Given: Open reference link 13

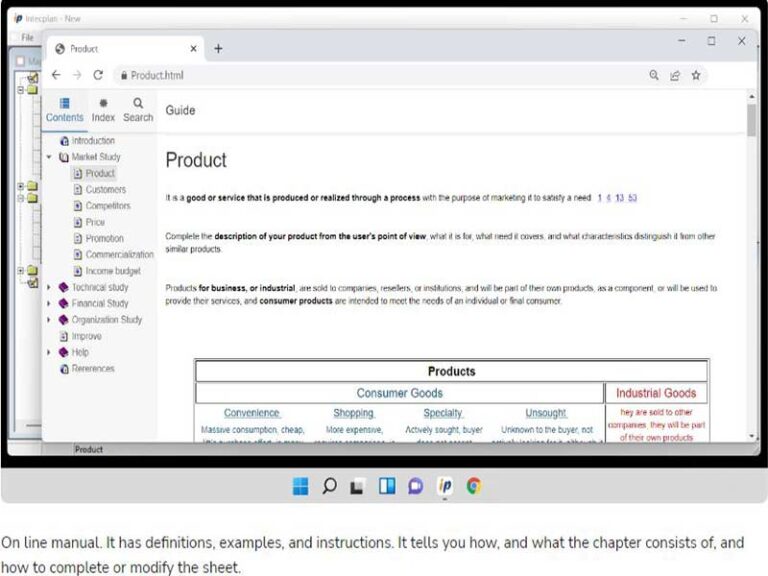Looking at the screenshot, I should pos(620,198).
